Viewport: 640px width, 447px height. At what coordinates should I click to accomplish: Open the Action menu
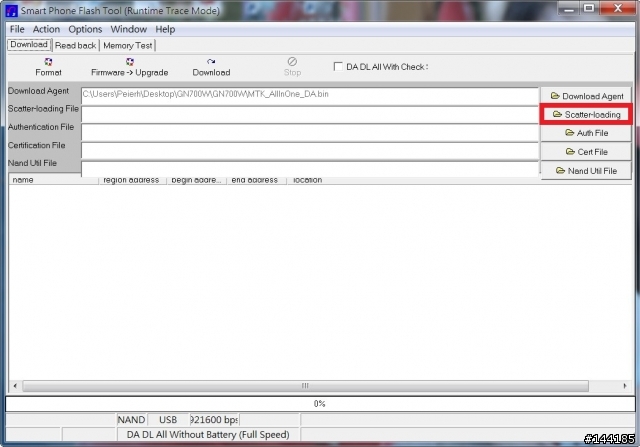(46, 29)
